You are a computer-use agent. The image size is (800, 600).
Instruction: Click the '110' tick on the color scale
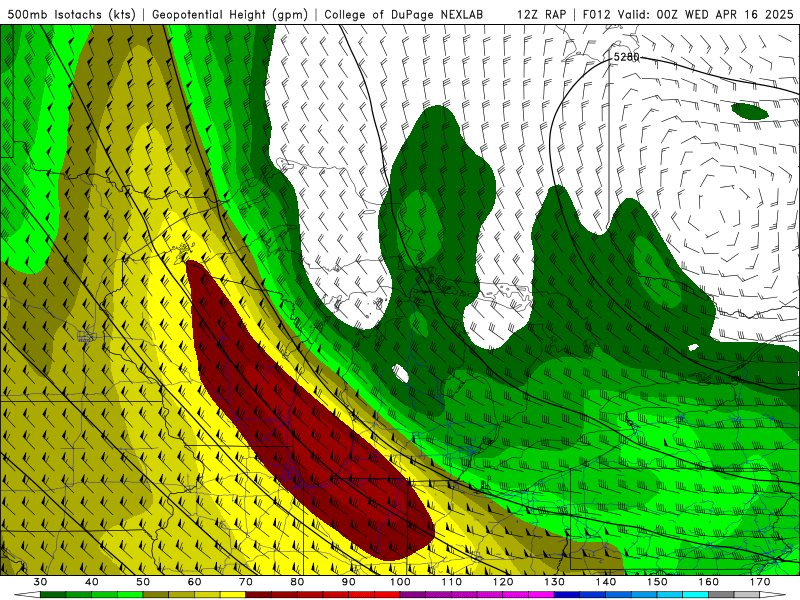pos(452,582)
